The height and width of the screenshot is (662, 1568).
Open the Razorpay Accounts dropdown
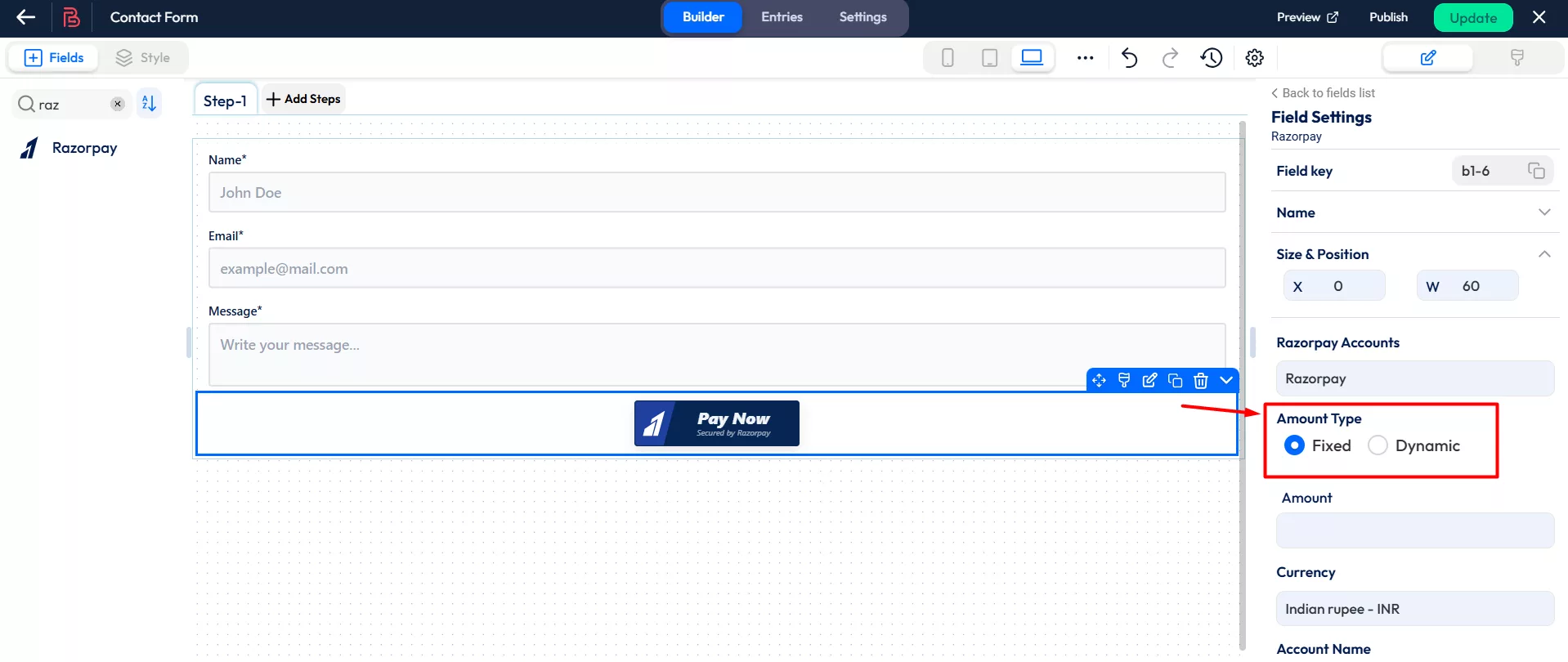(1414, 378)
